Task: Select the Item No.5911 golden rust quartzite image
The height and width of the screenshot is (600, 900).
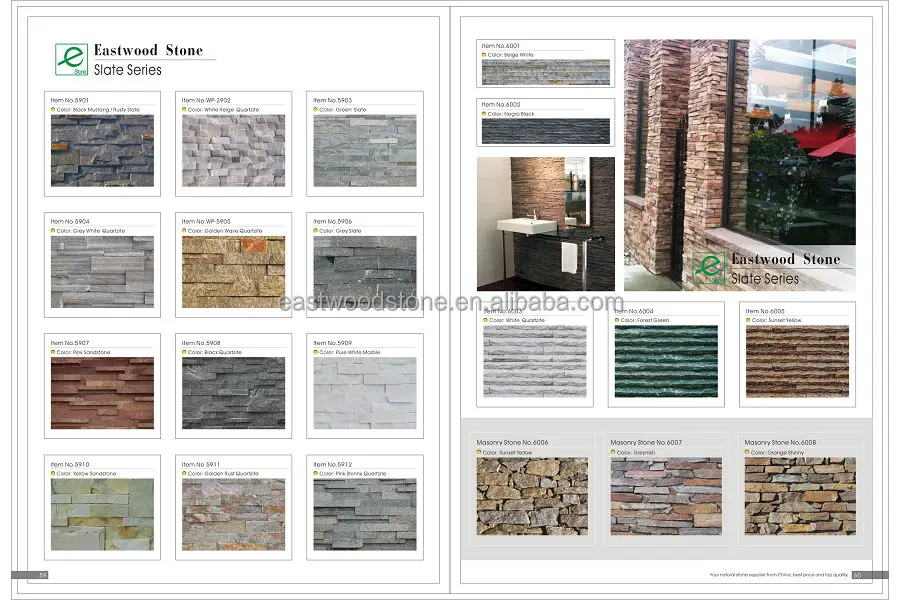Action: (234, 514)
